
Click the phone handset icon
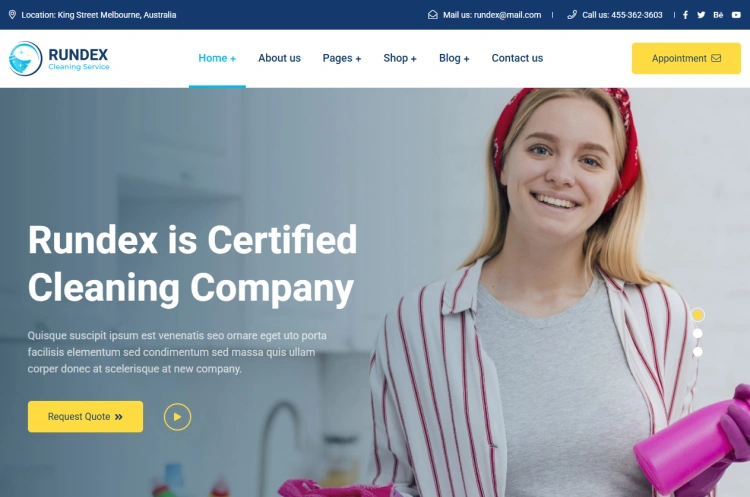572,15
